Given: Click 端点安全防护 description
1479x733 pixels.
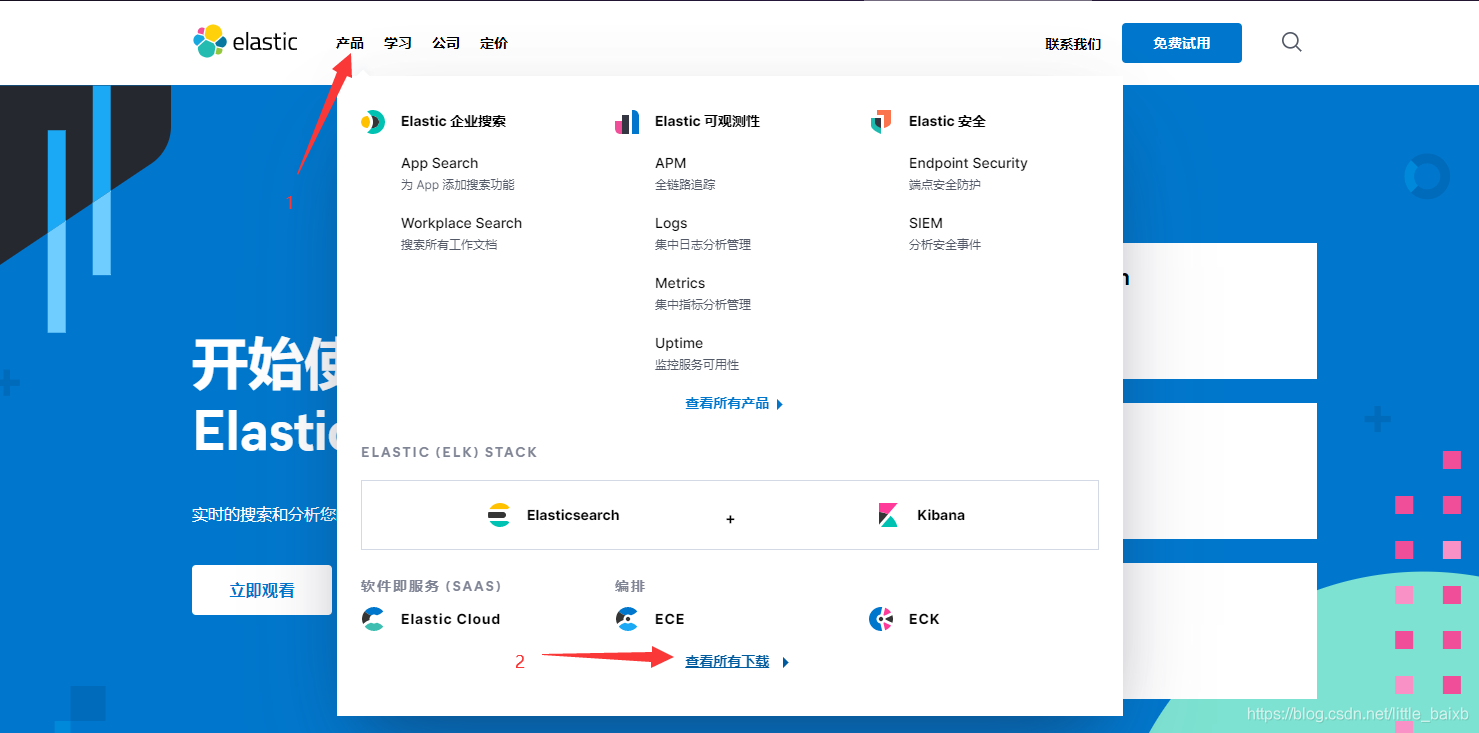Looking at the screenshot, I should click(945, 185).
